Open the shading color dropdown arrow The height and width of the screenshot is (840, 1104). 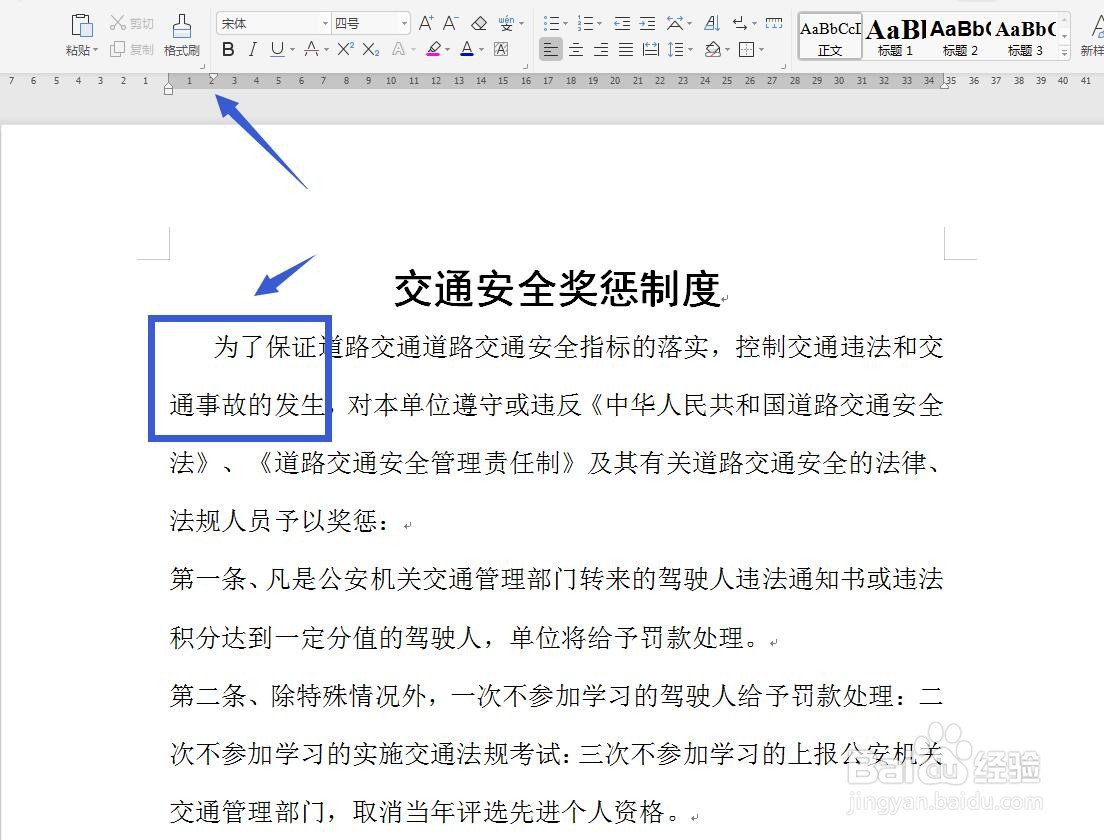727,50
